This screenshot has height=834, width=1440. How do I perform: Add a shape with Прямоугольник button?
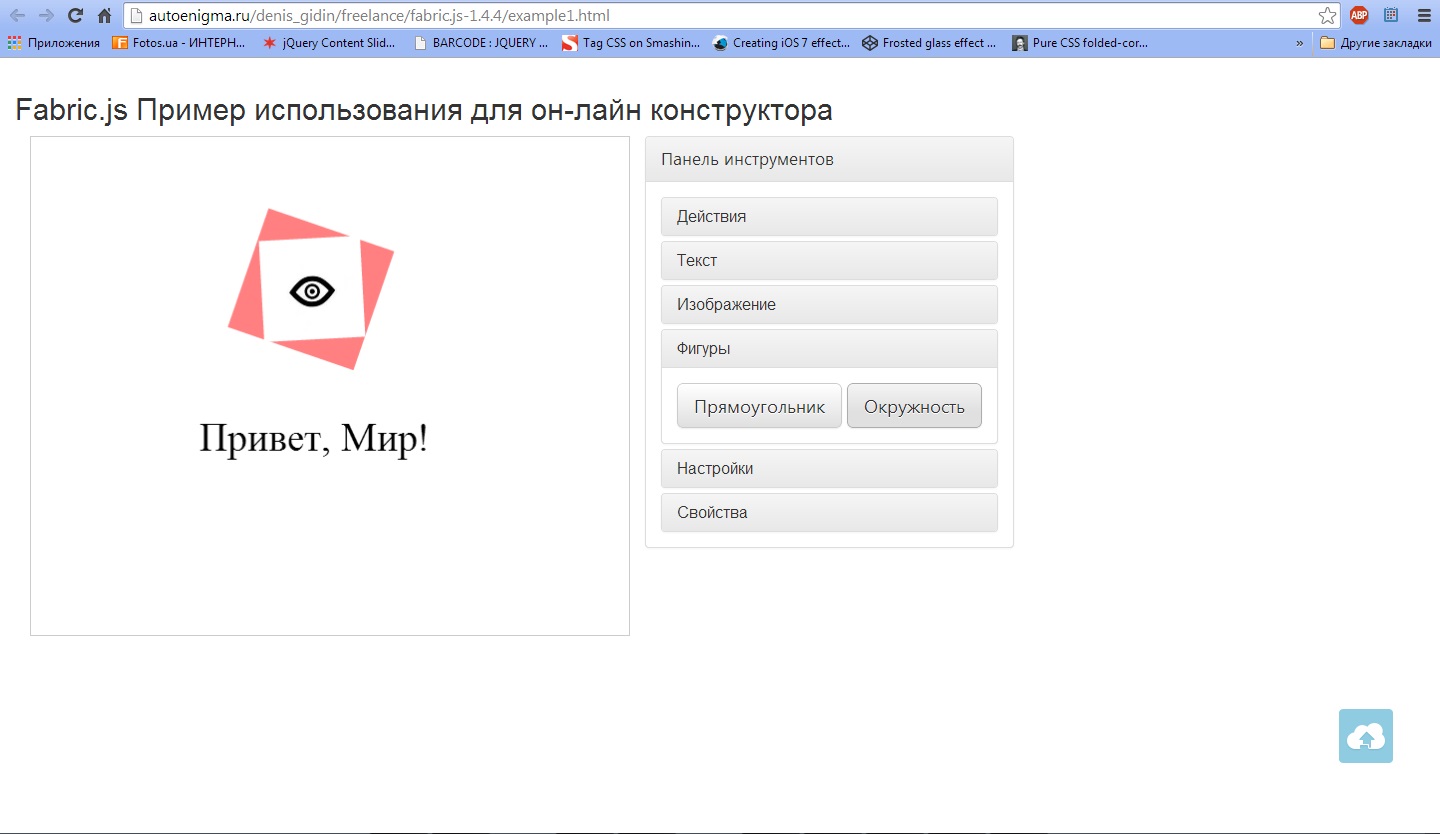[759, 406]
